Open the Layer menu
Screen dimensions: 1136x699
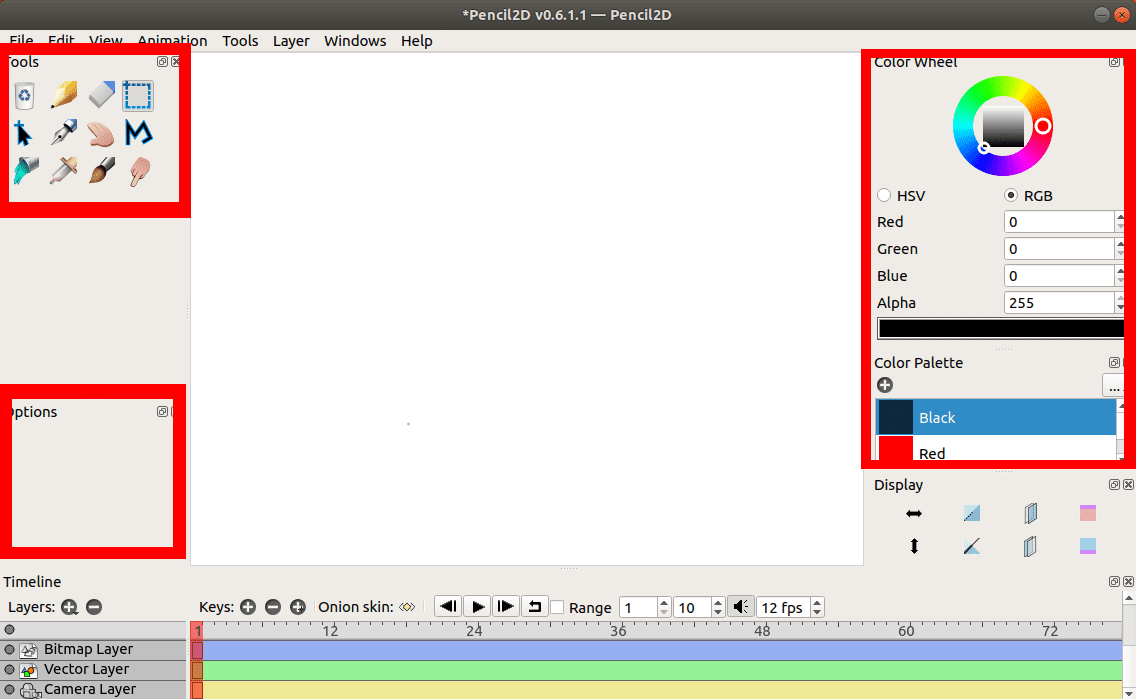(x=290, y=41)
